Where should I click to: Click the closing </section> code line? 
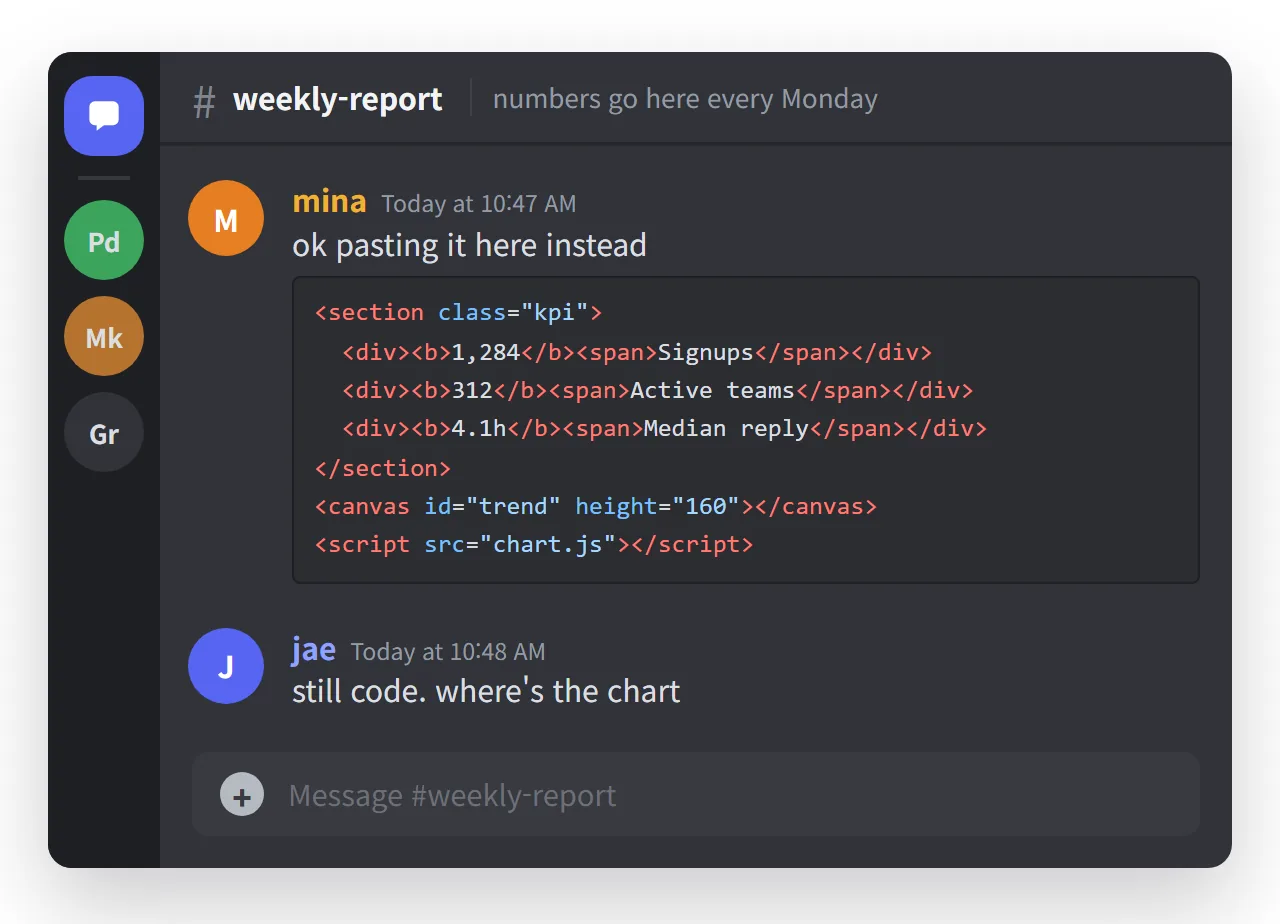[x=383, y=468]
